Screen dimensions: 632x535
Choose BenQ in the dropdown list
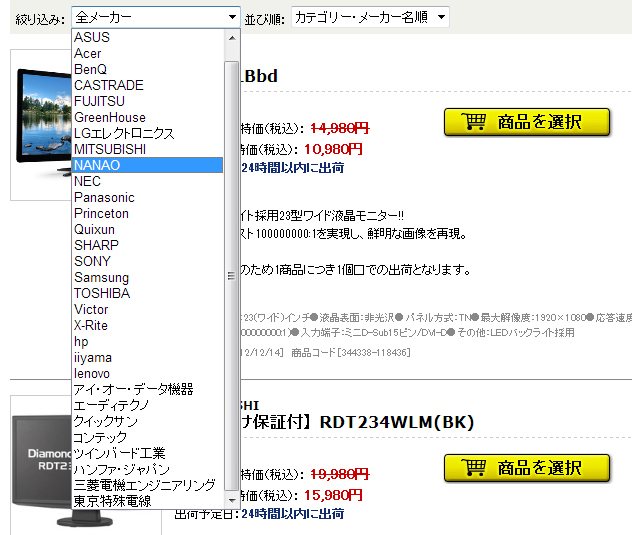tap(148, 69)
